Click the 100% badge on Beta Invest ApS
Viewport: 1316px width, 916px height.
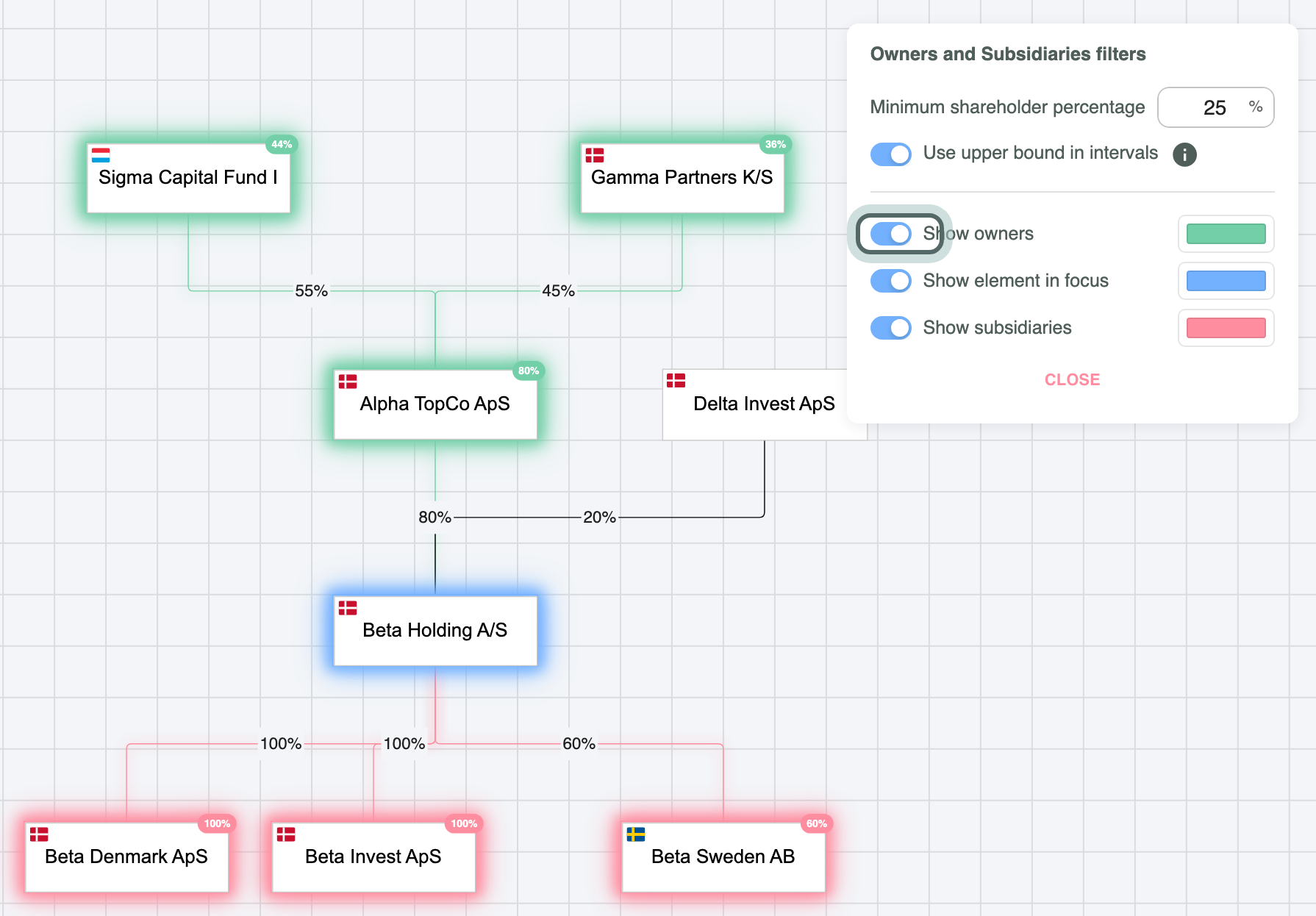[x=464, y=823]
